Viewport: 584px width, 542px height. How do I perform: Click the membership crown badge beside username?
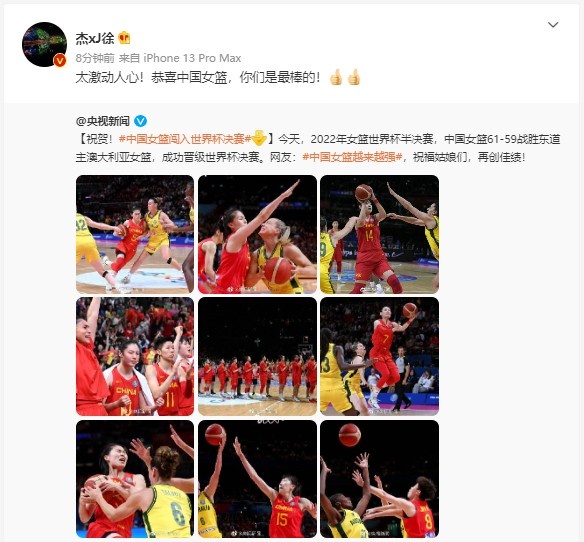[124, 38]
